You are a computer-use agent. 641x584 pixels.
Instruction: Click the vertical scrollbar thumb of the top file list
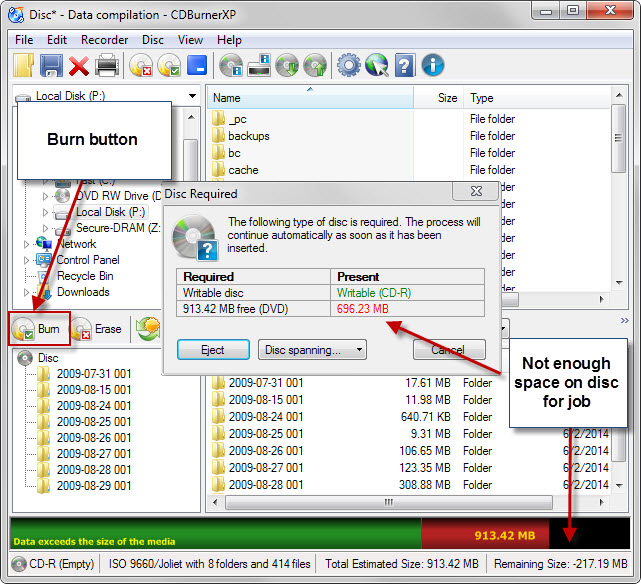(x=619, y=139)
